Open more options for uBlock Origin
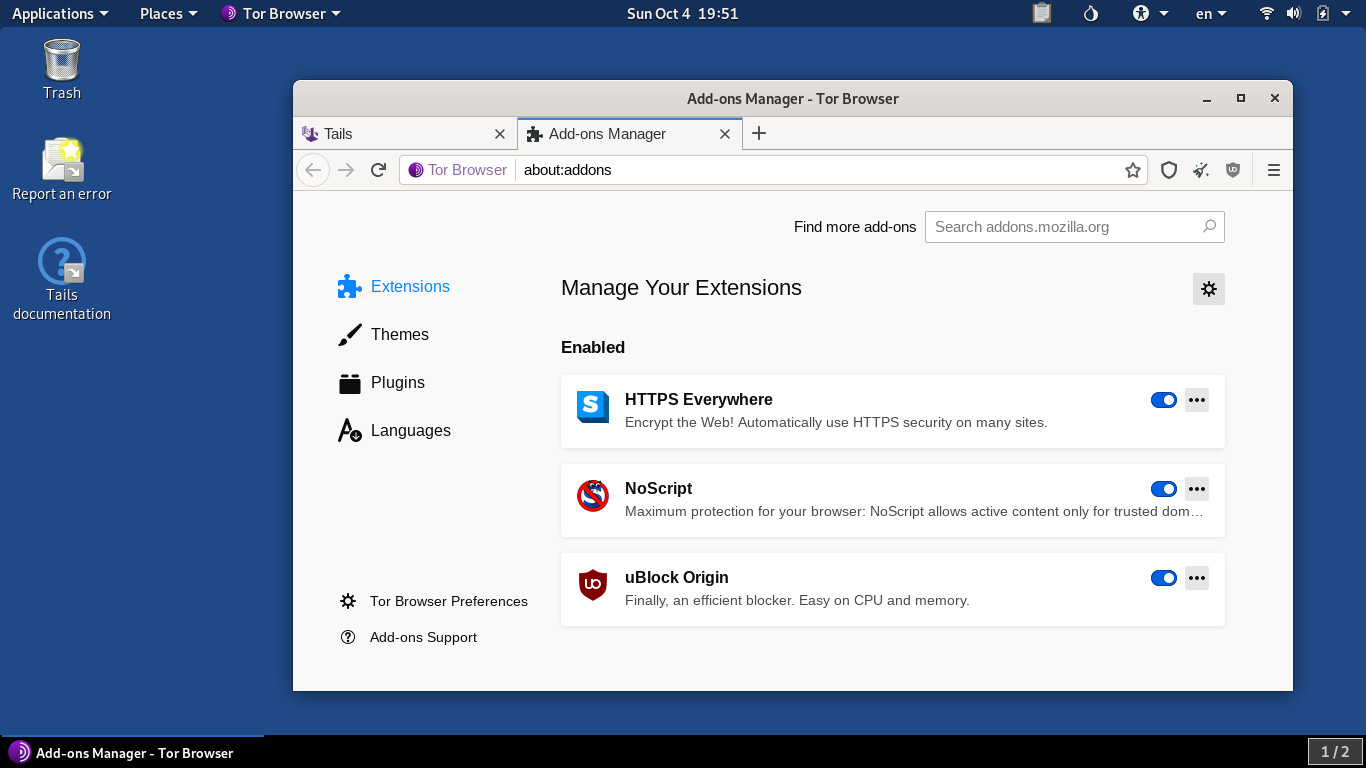 coord(1197,578)
